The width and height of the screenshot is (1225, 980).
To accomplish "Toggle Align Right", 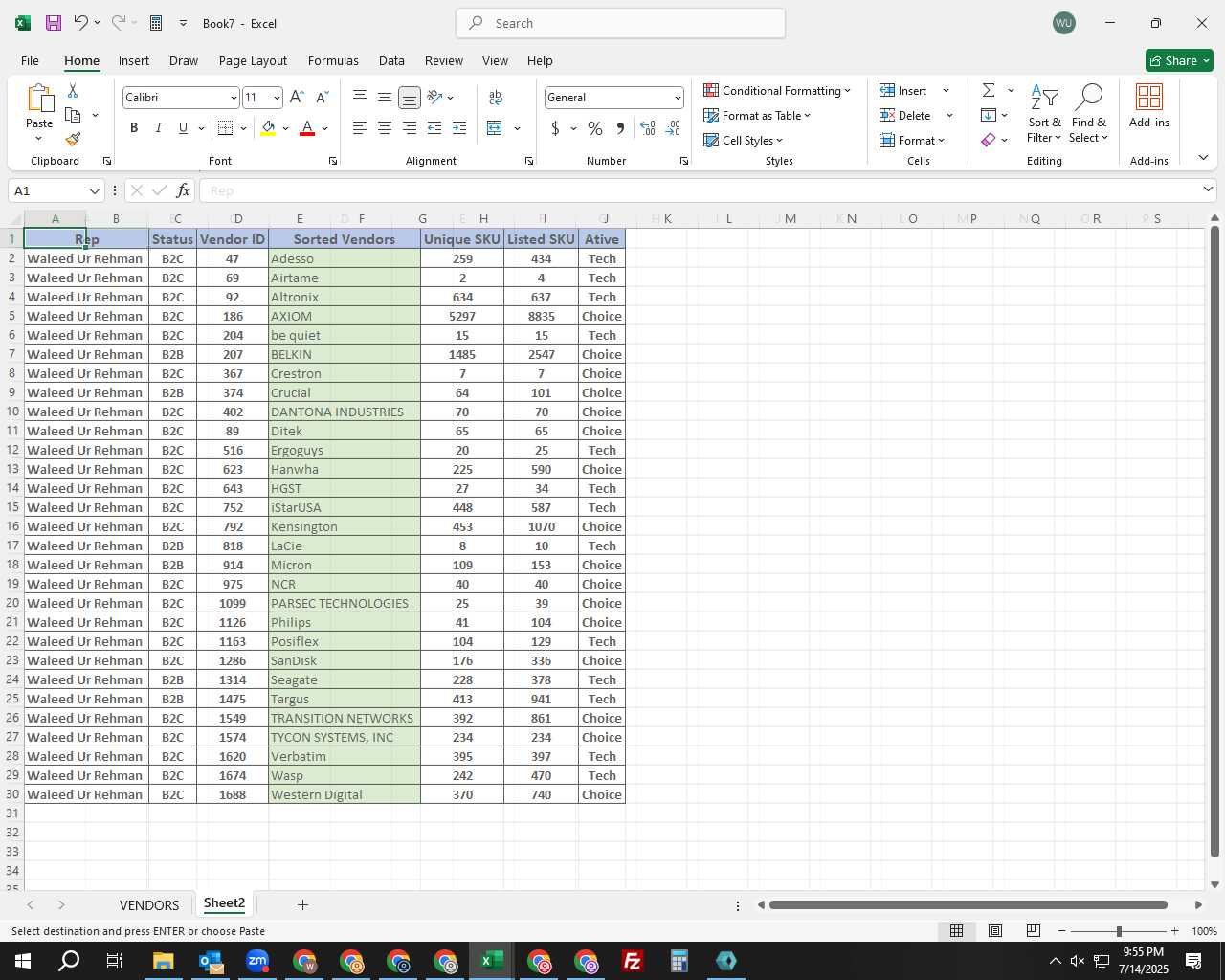I will [x=410, y=127].
